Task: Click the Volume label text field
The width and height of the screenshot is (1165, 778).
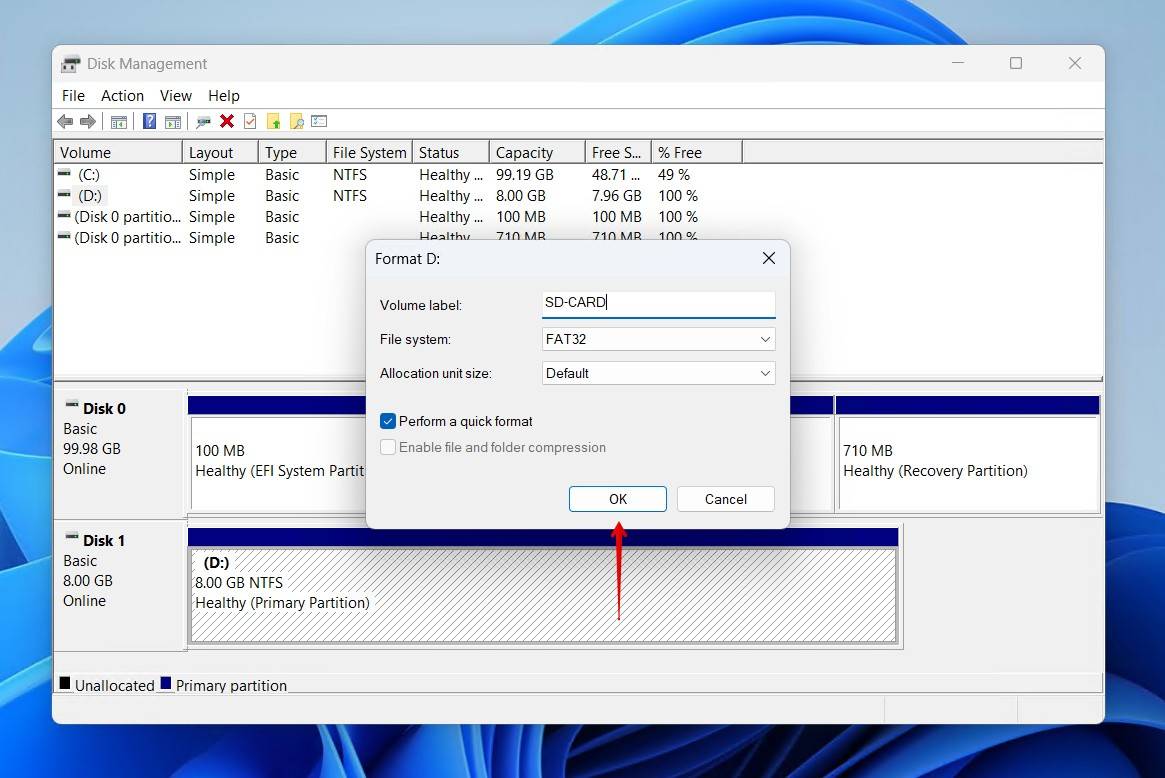Action: (658, 303)
